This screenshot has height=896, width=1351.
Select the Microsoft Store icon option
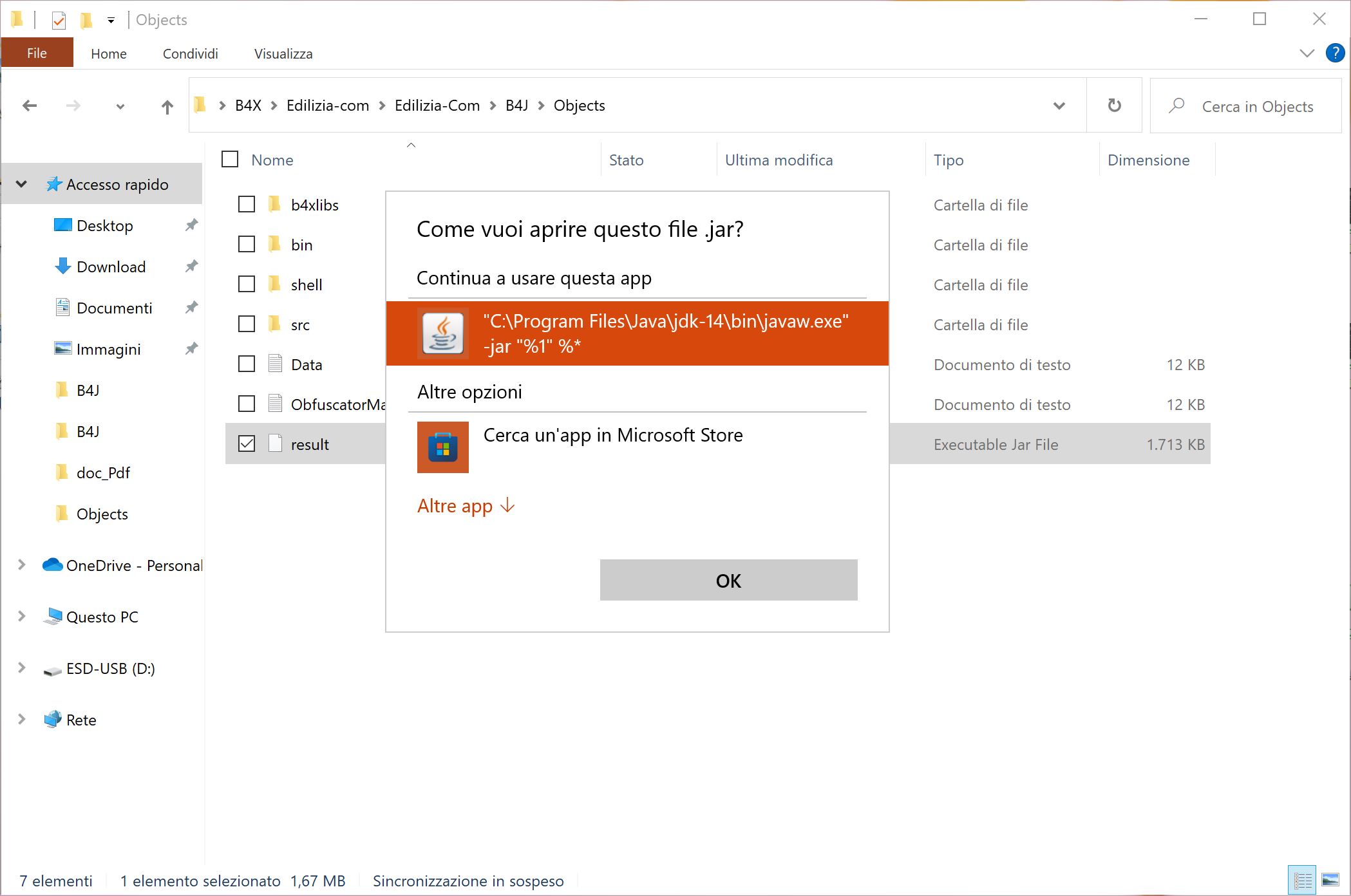coord(443,447)
